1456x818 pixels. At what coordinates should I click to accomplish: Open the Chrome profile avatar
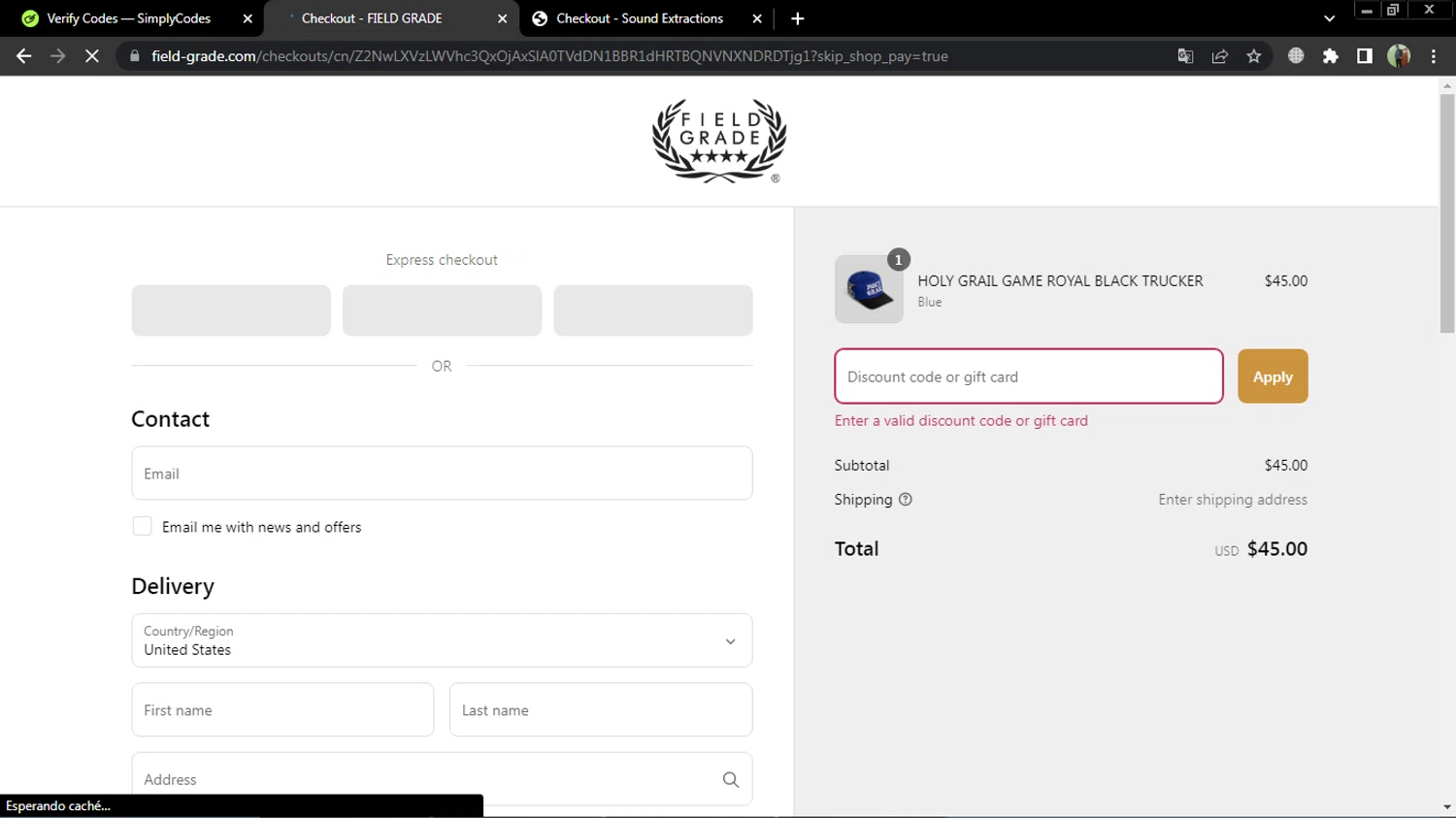click(1399, 56)
